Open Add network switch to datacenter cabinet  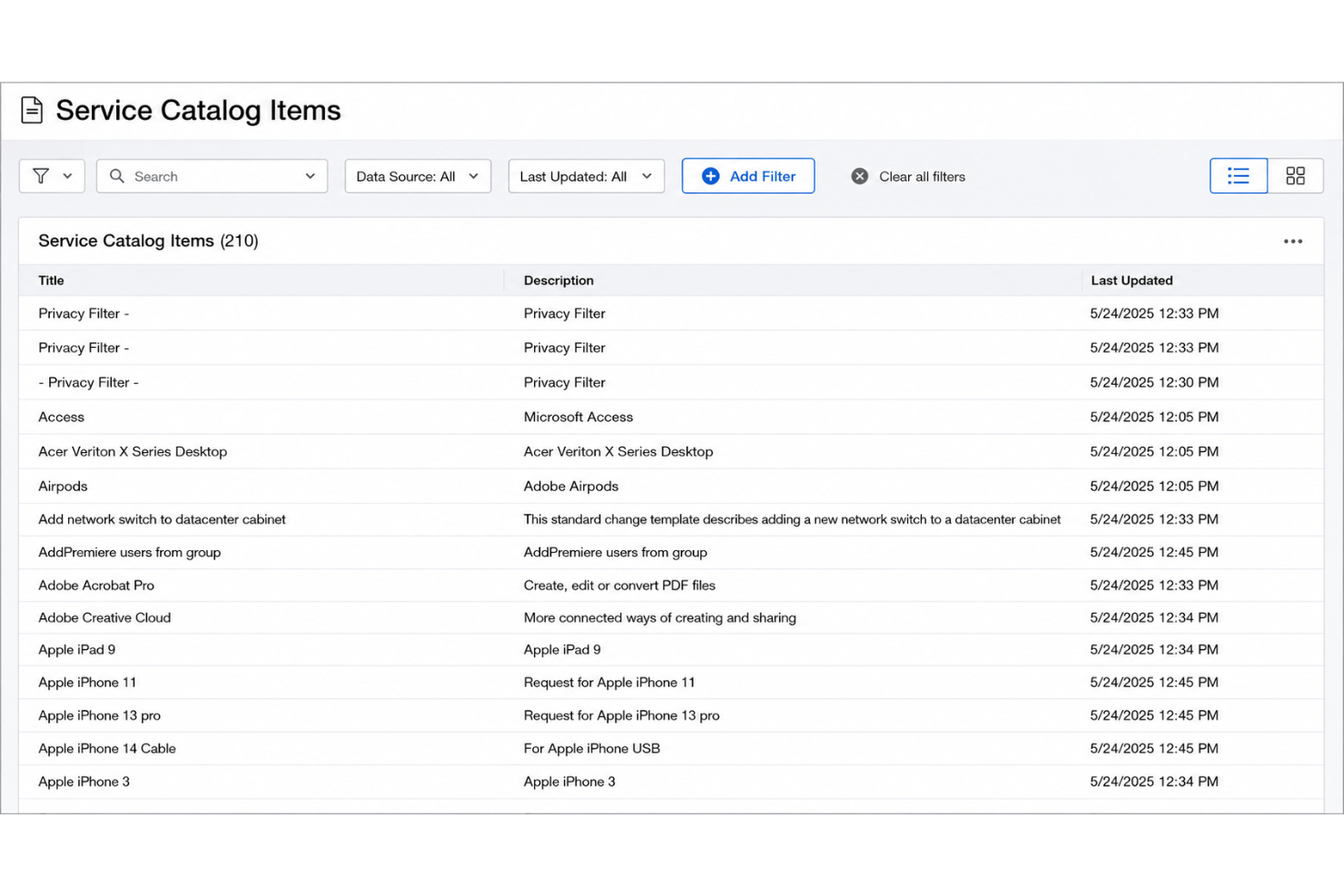click(162, 519)
